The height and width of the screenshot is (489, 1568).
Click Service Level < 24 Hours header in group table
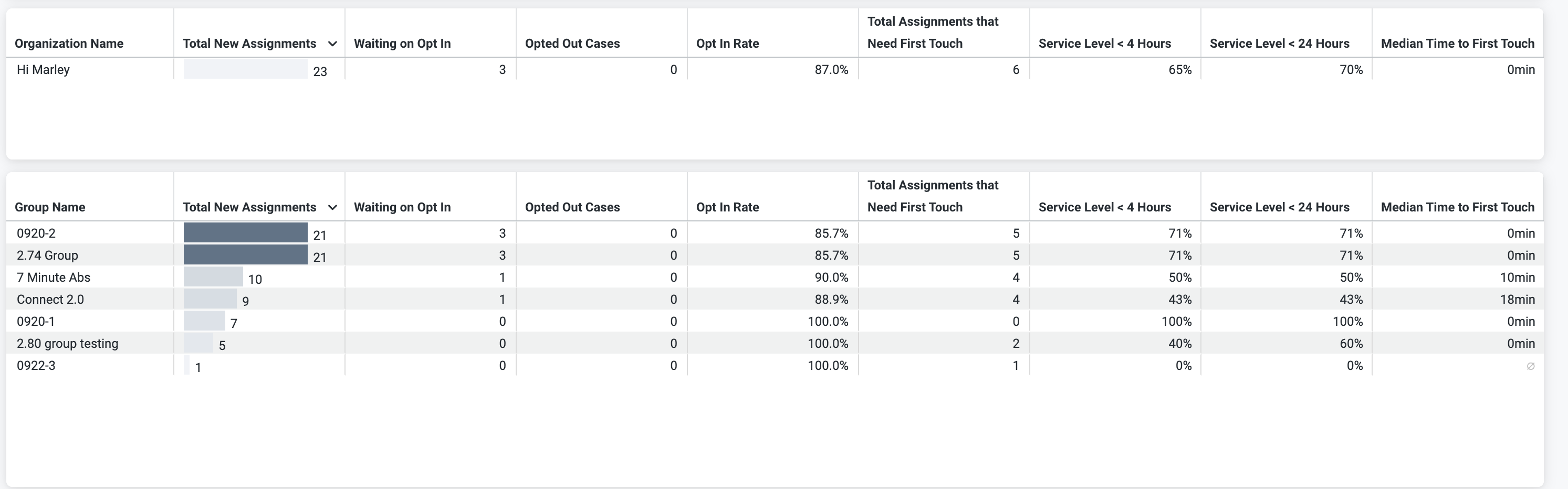1279,207
